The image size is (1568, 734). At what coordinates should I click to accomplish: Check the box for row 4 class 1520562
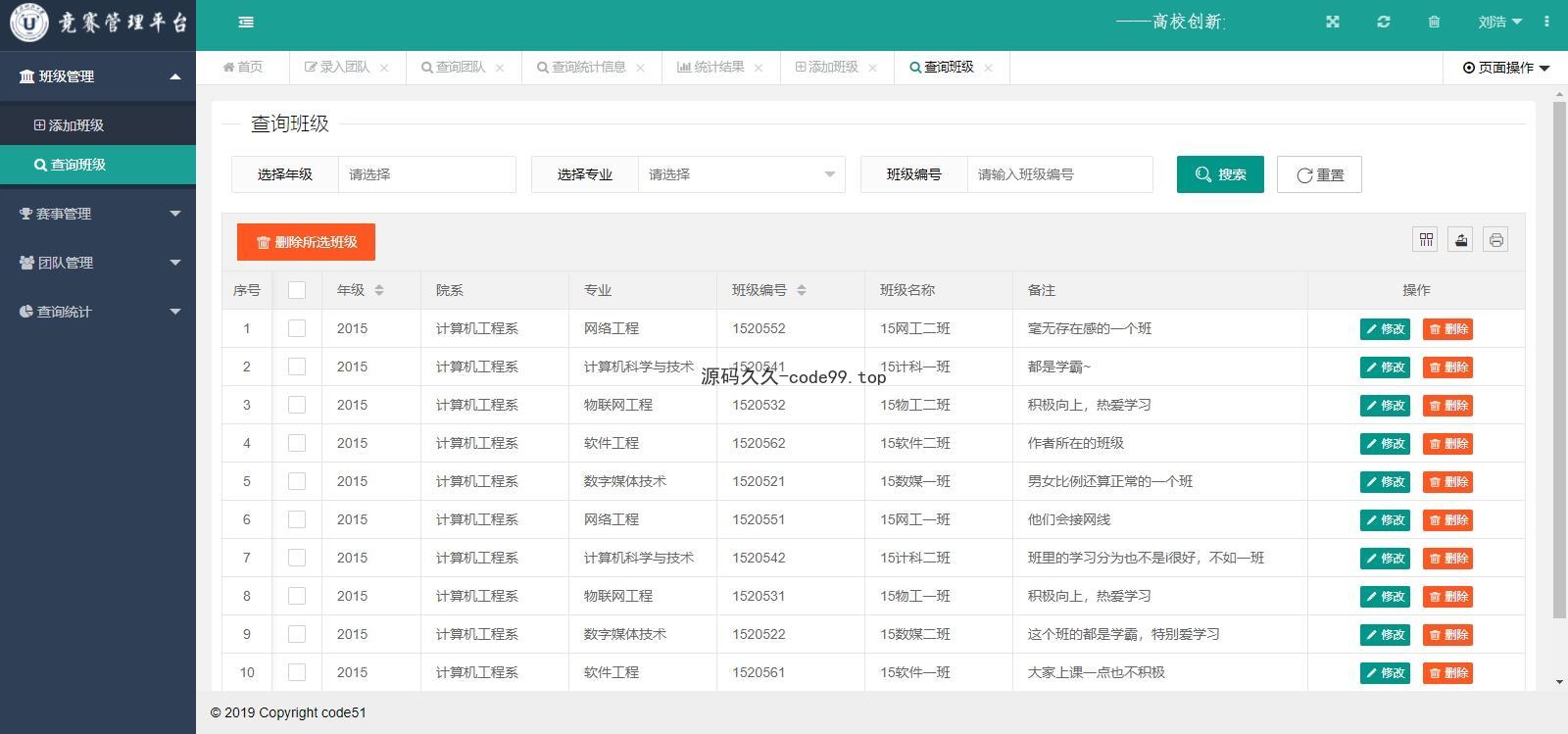(297, 443)
